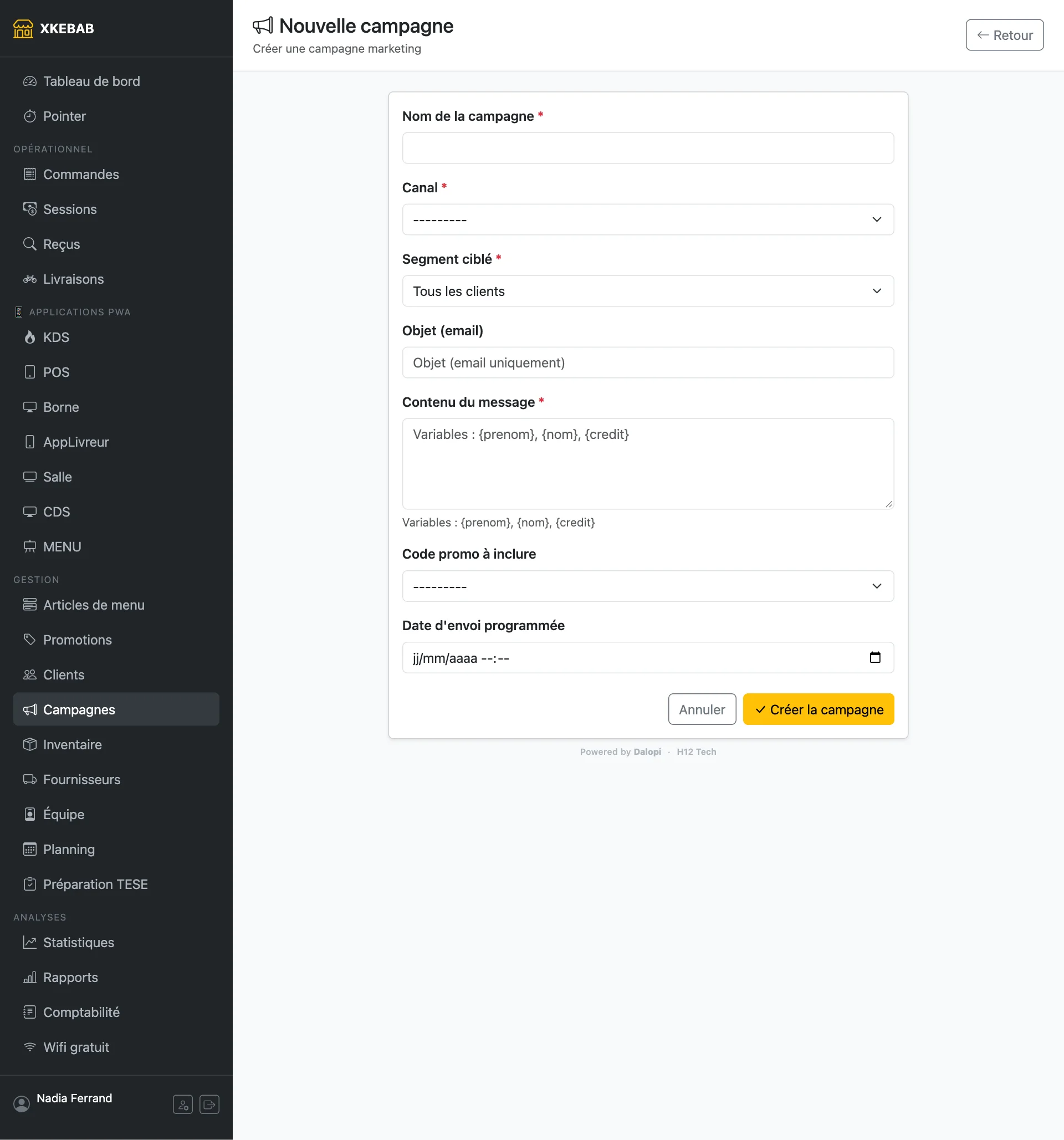Open Articles de menu
Screen dimensions: 1064x1140
point(116,605)
